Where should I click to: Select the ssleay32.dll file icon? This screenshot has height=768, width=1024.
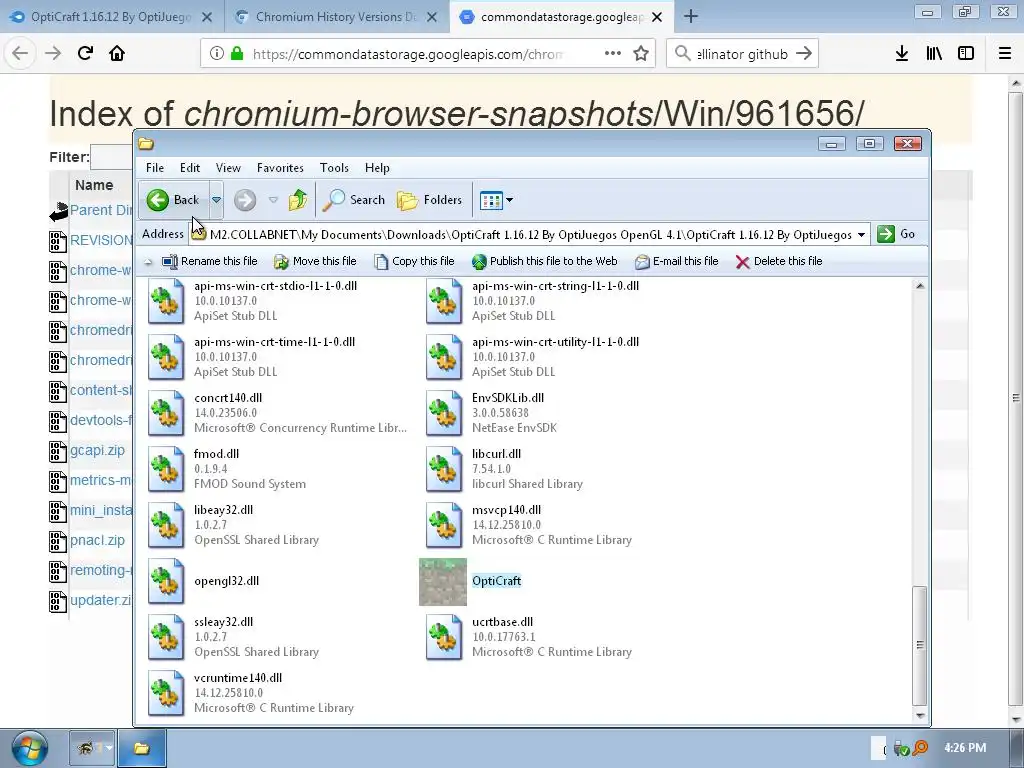[x=166, y=637]
